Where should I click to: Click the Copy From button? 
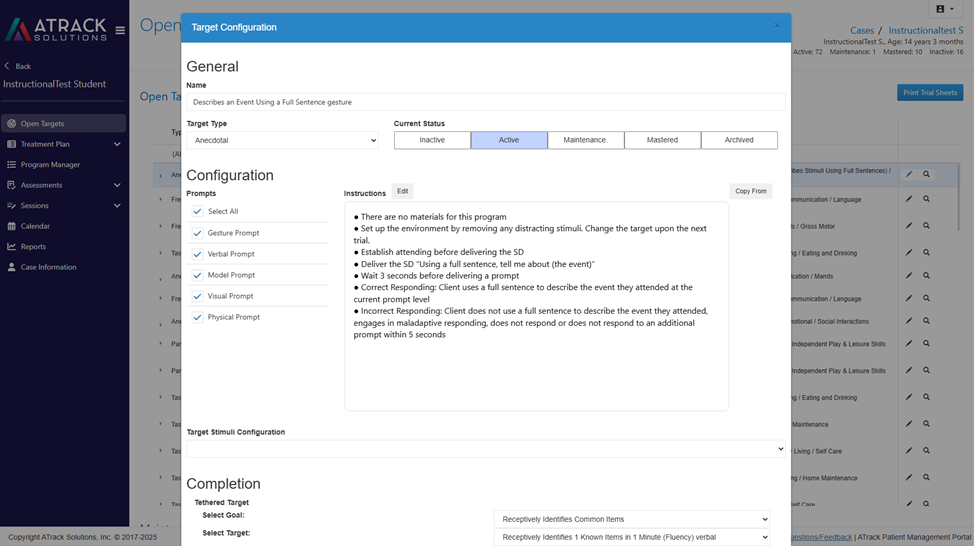pyautogui.click(x=751, y=192)
